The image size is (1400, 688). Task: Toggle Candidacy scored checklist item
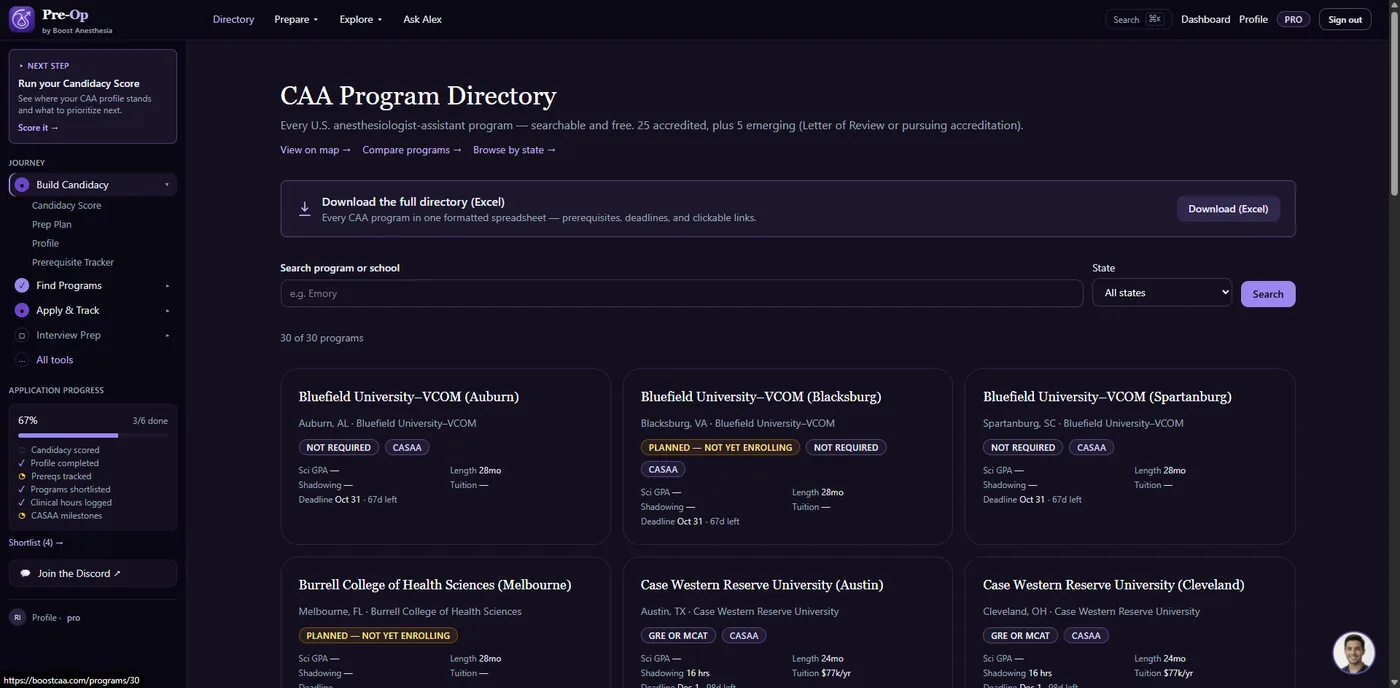tap(65, 450)
